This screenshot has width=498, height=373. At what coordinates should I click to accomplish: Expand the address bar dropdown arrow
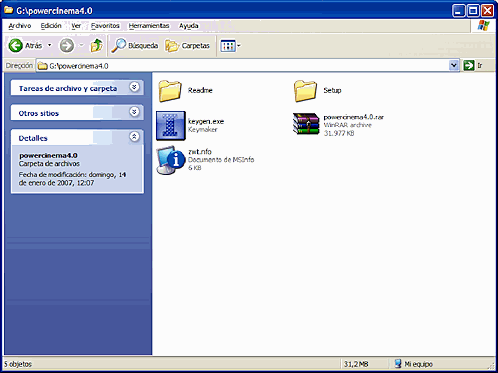click(x=453, y=65)
